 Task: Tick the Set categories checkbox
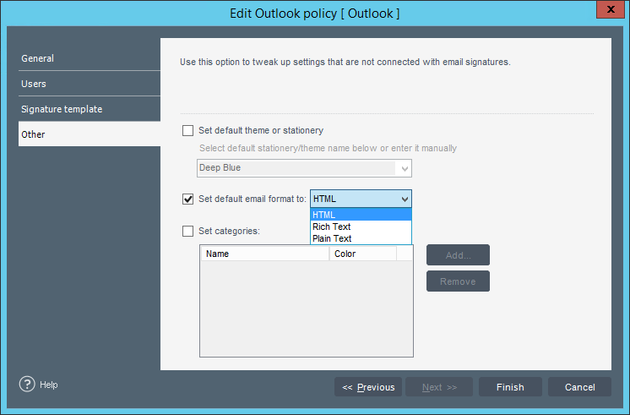188,231
